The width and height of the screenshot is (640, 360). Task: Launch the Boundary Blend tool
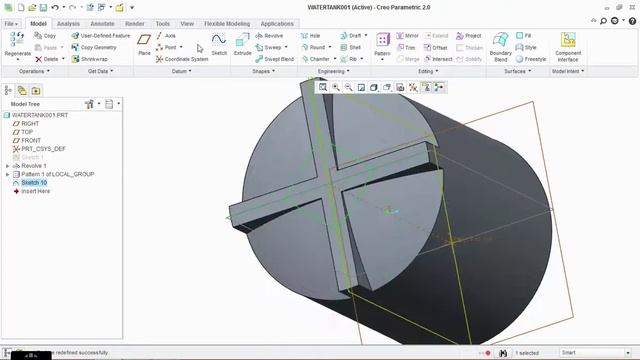pyautogui.click(x=500, y=47)
